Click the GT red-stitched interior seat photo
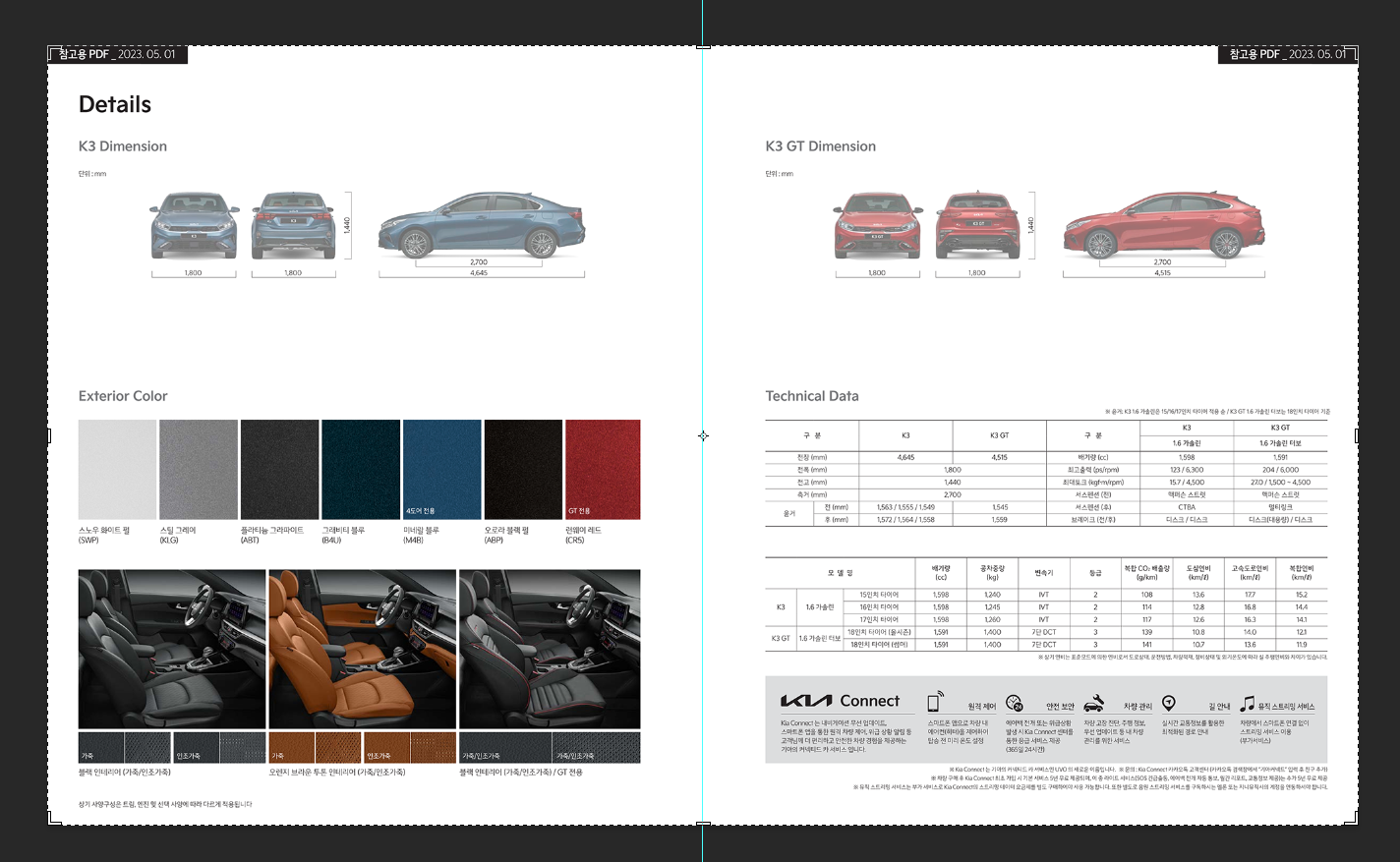This screenshot has width=1400, height=862. [550, 649]
